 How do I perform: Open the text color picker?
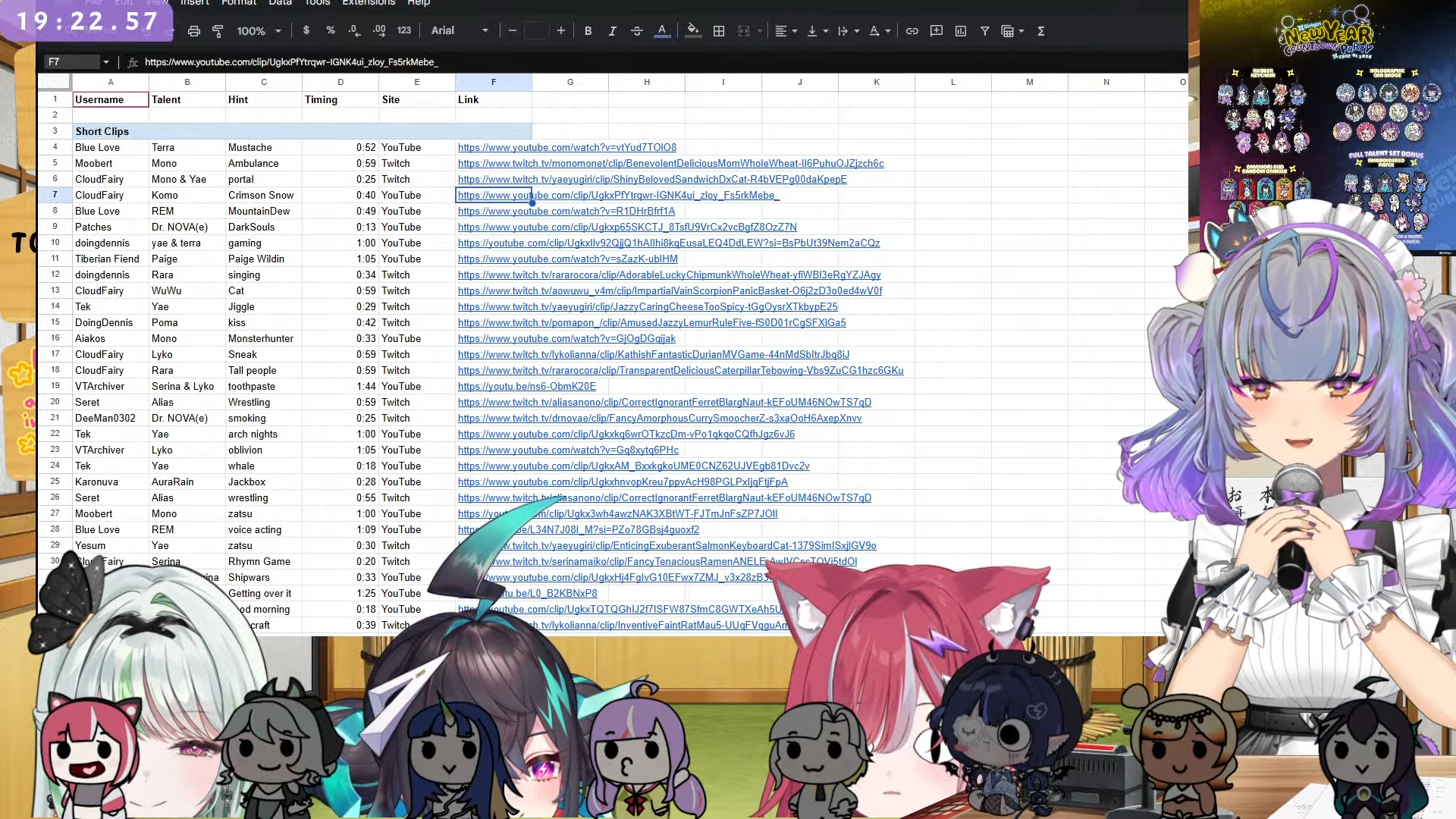(x=662, y=31)
